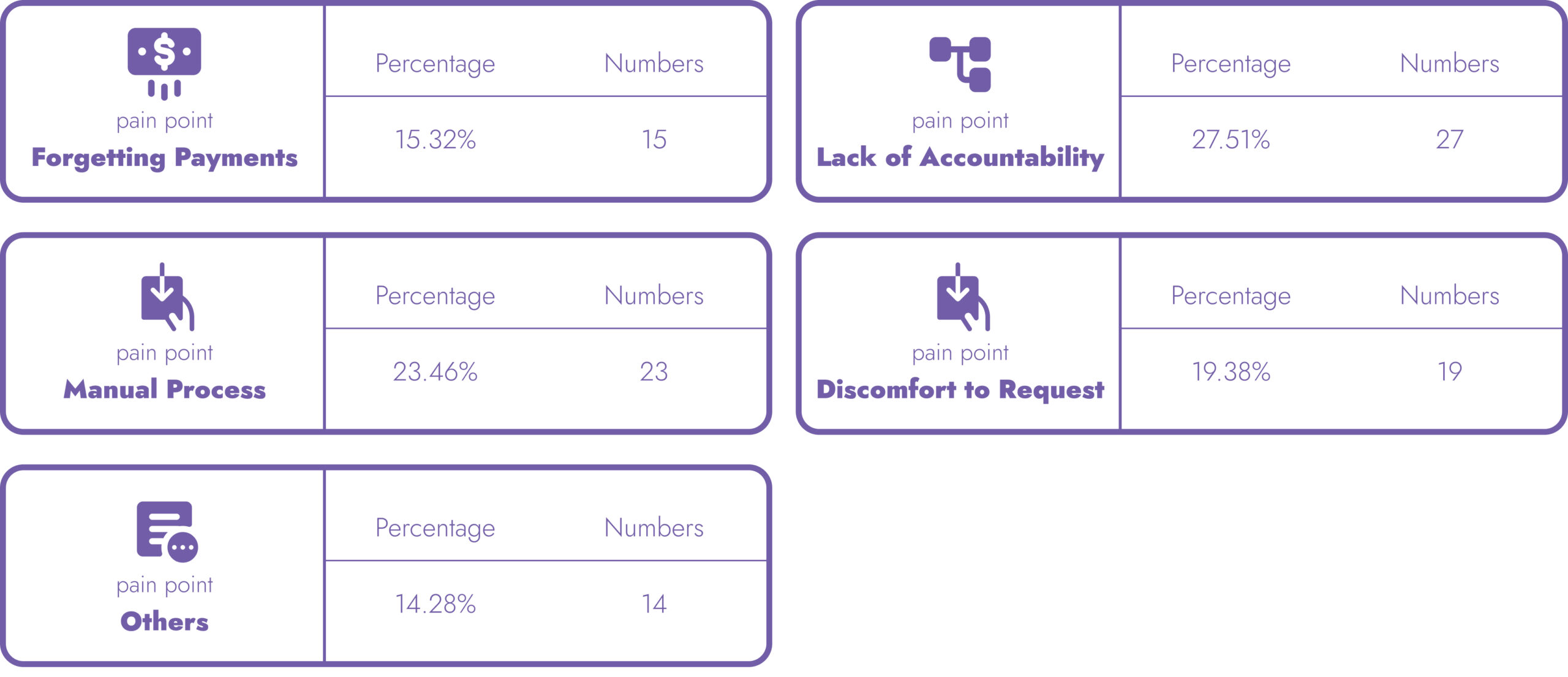Click the Manual Process heading
The image size is (1568, 677).
coord(164,390)
